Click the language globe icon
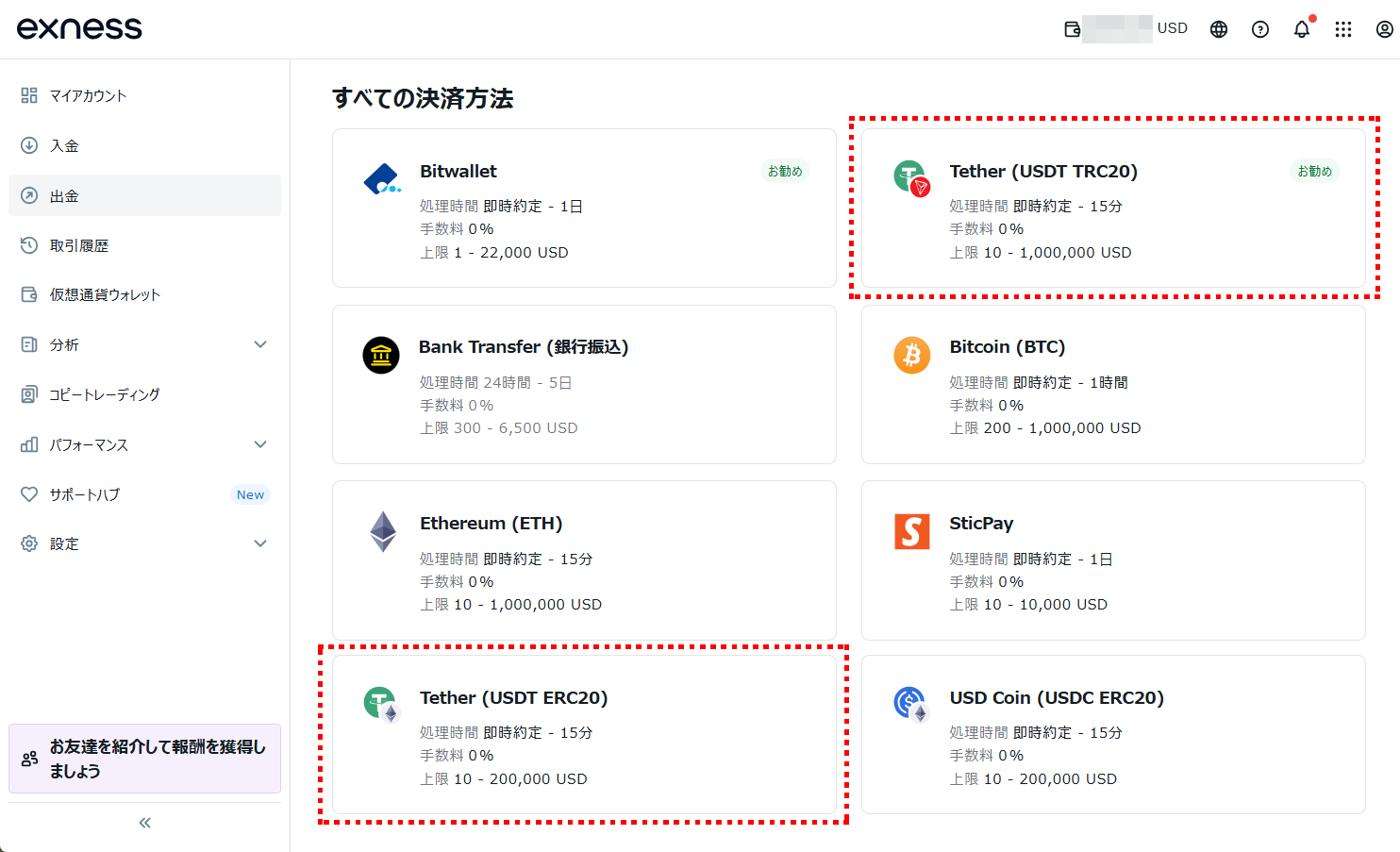 click(1219, 29)
